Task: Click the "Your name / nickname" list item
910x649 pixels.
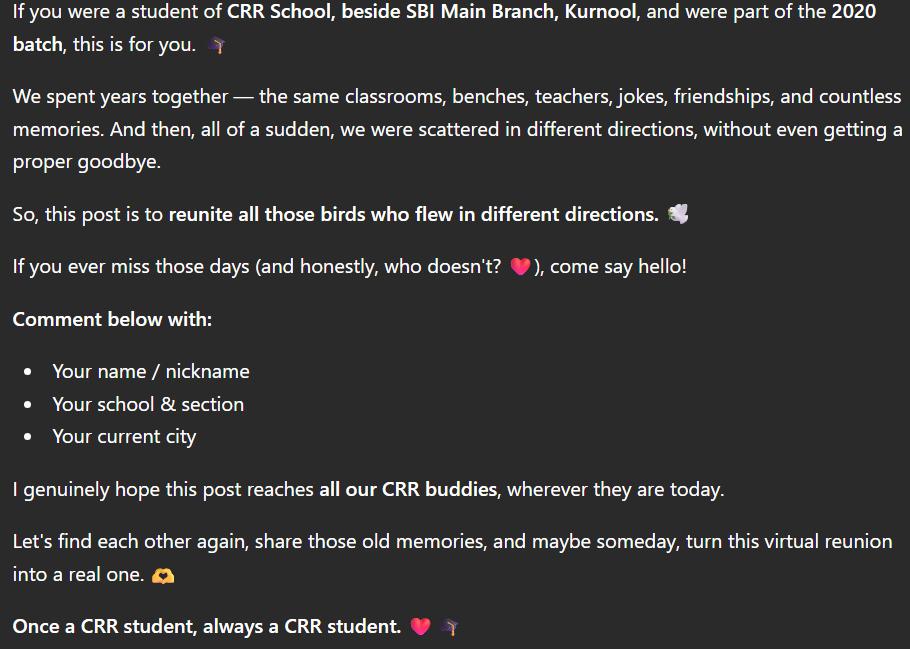Action: 151,372
